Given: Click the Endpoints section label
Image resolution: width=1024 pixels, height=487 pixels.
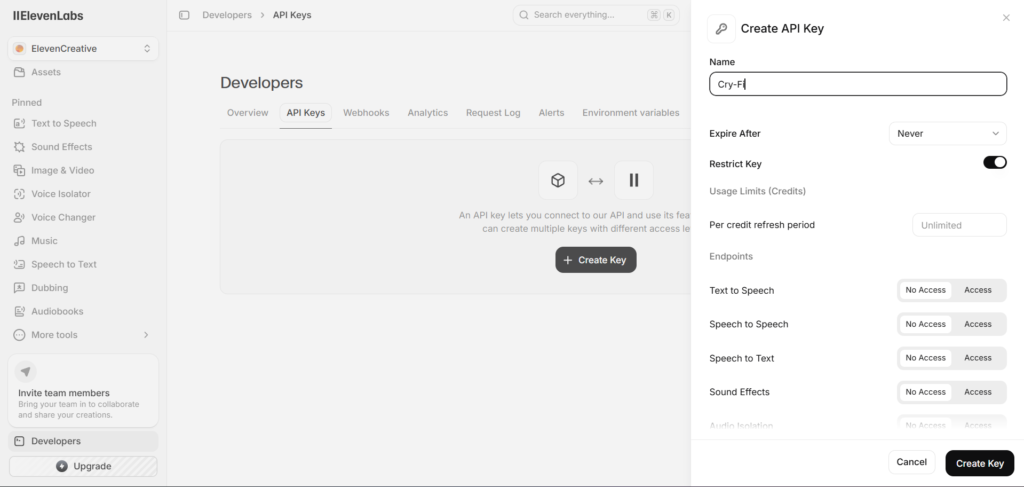Looking at the screenshot, I should click(x=731, y=257).
